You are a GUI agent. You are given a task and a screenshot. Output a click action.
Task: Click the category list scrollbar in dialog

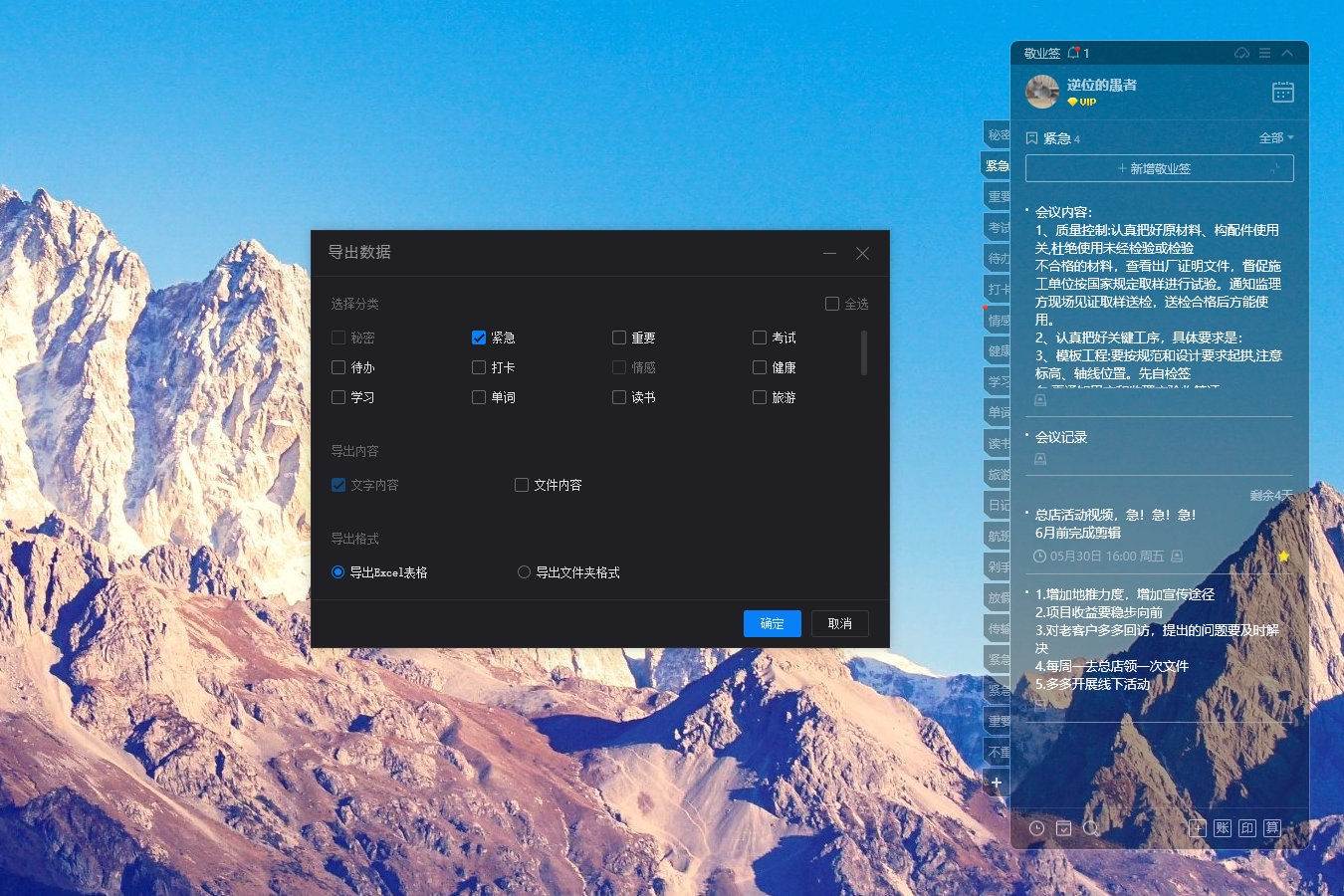[863, 353]
